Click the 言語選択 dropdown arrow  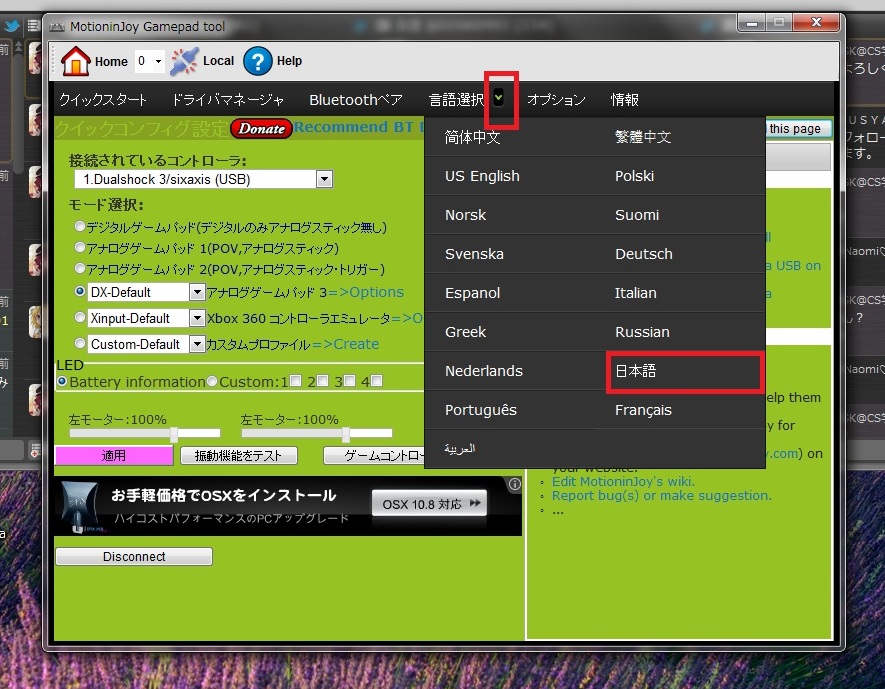point(498,98)
